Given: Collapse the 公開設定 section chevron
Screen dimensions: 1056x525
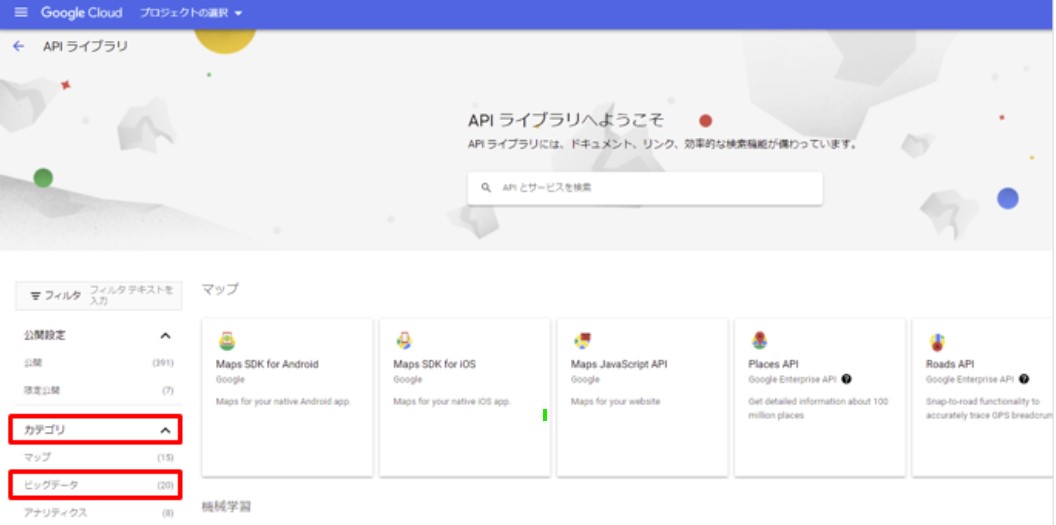Looking at the screenshot, I should click(165, 336).
